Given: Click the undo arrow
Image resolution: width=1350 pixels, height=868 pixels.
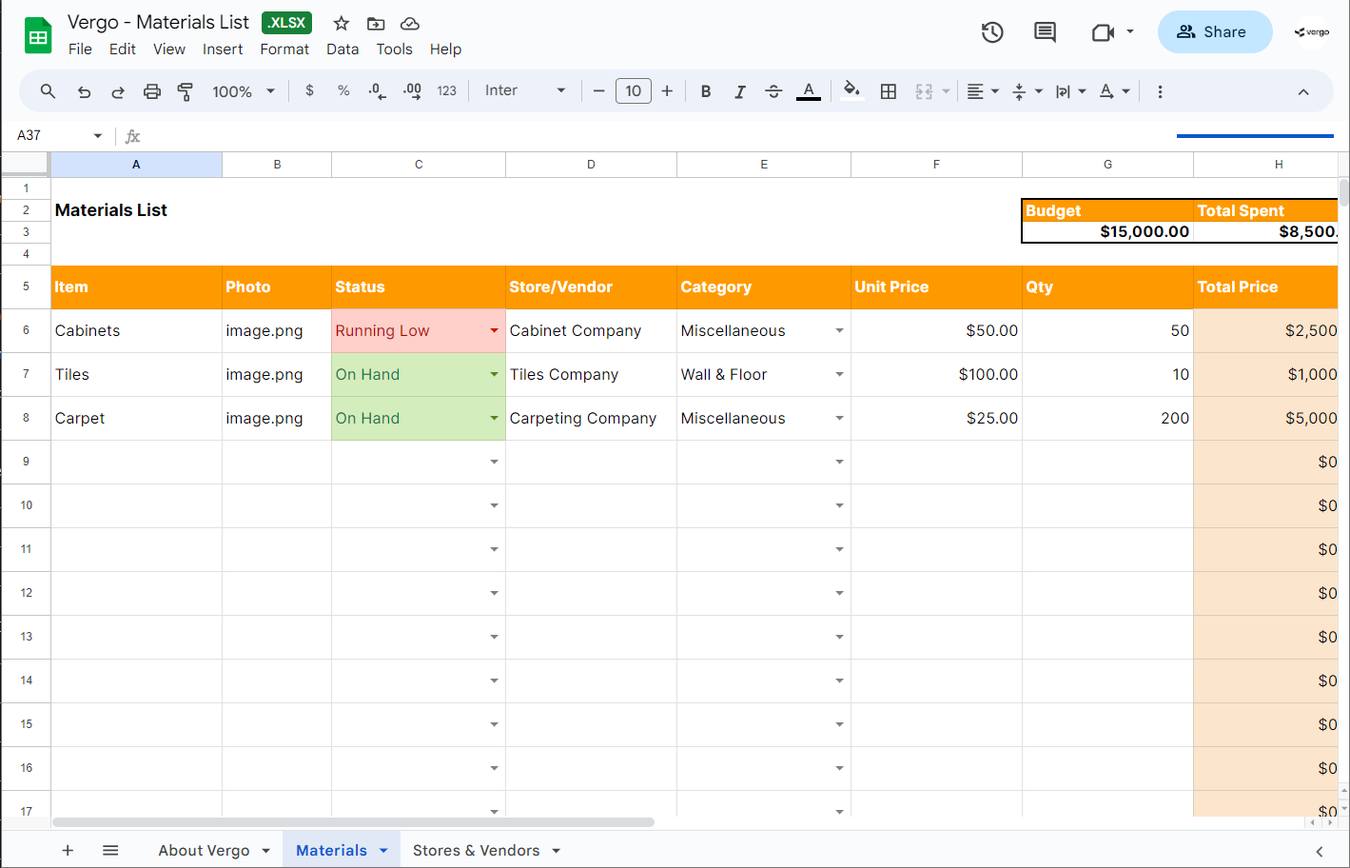Looking at the screenshot, I should point(84,91).
